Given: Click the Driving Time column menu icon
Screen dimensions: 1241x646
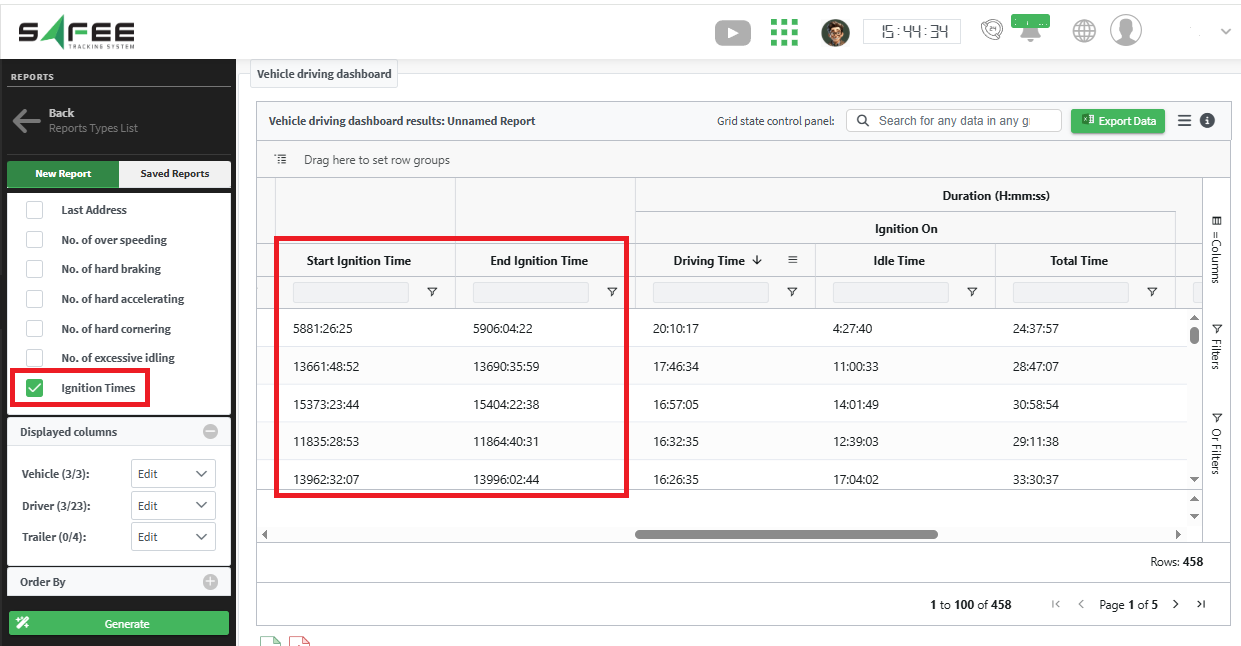Looking at the screenshot, I should coord(793,260).
